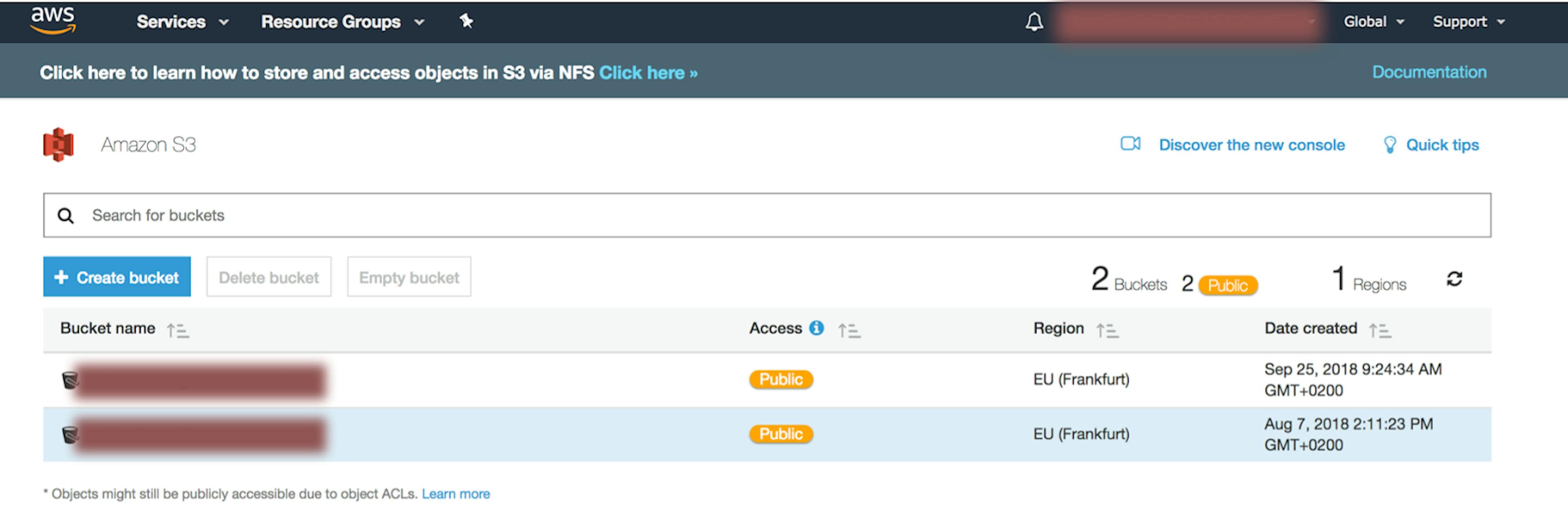Click the Bucket name column header
The width and height of the screenshot is (1568, 524).
click(x=108, y=329)
